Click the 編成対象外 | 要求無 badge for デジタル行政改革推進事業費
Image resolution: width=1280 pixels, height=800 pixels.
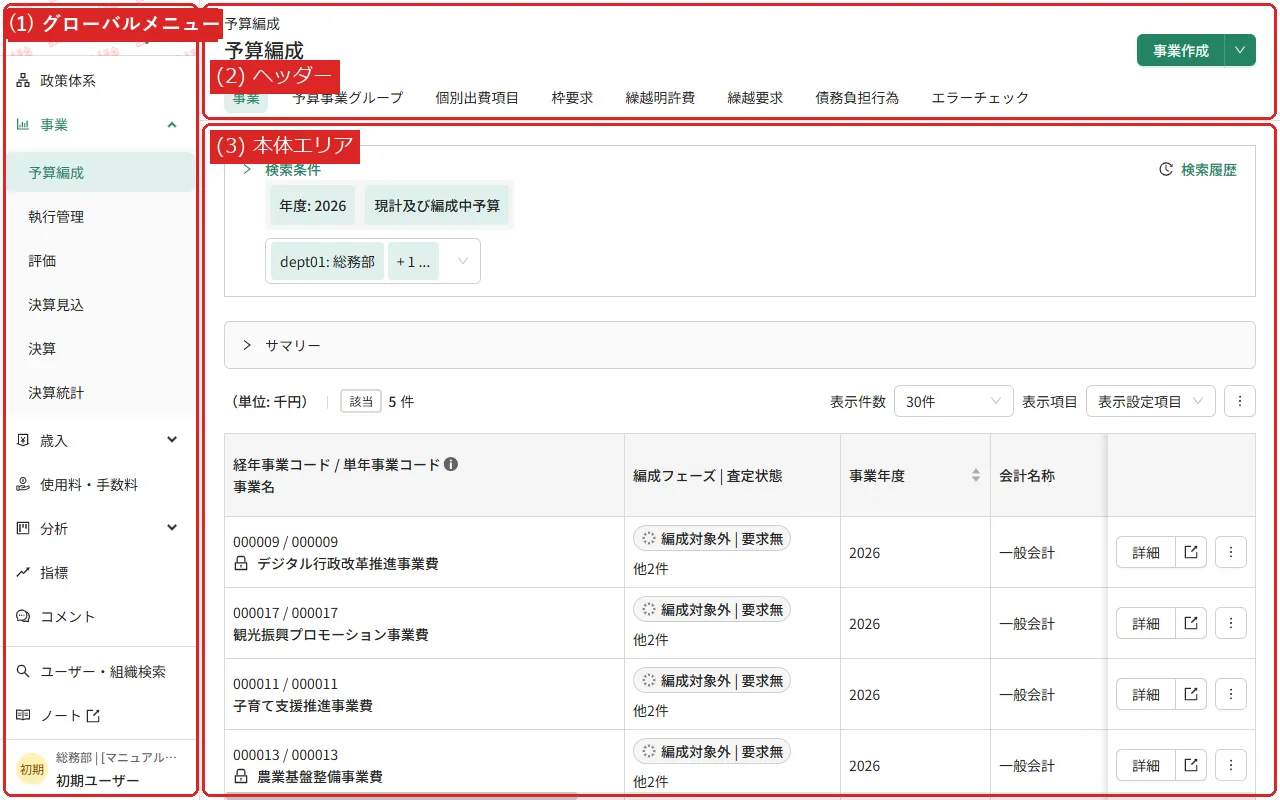pos(711,538)
